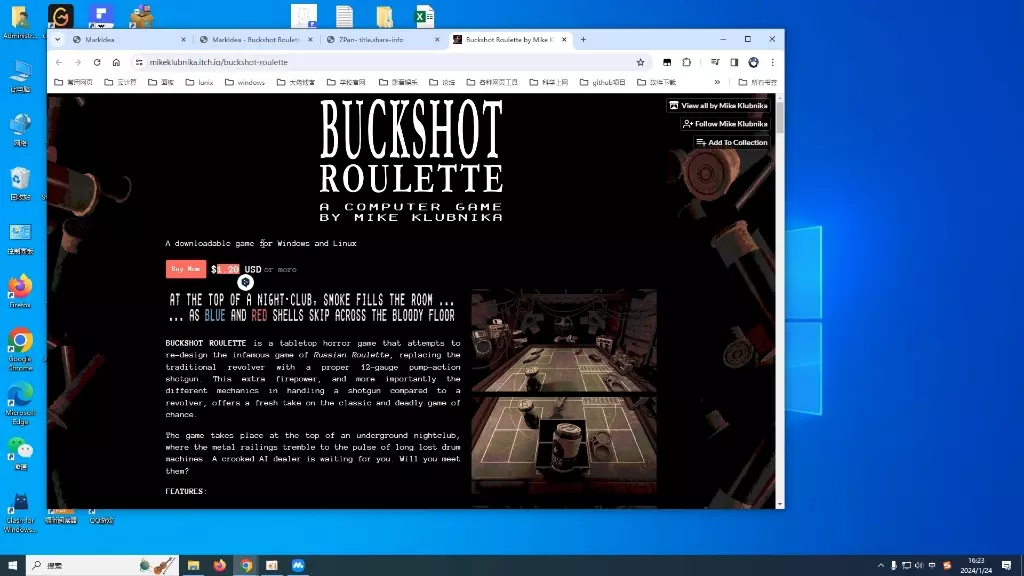Switch to the ZPan title.share-info tab
The image size is (1024, 576).
click(381, 40)
